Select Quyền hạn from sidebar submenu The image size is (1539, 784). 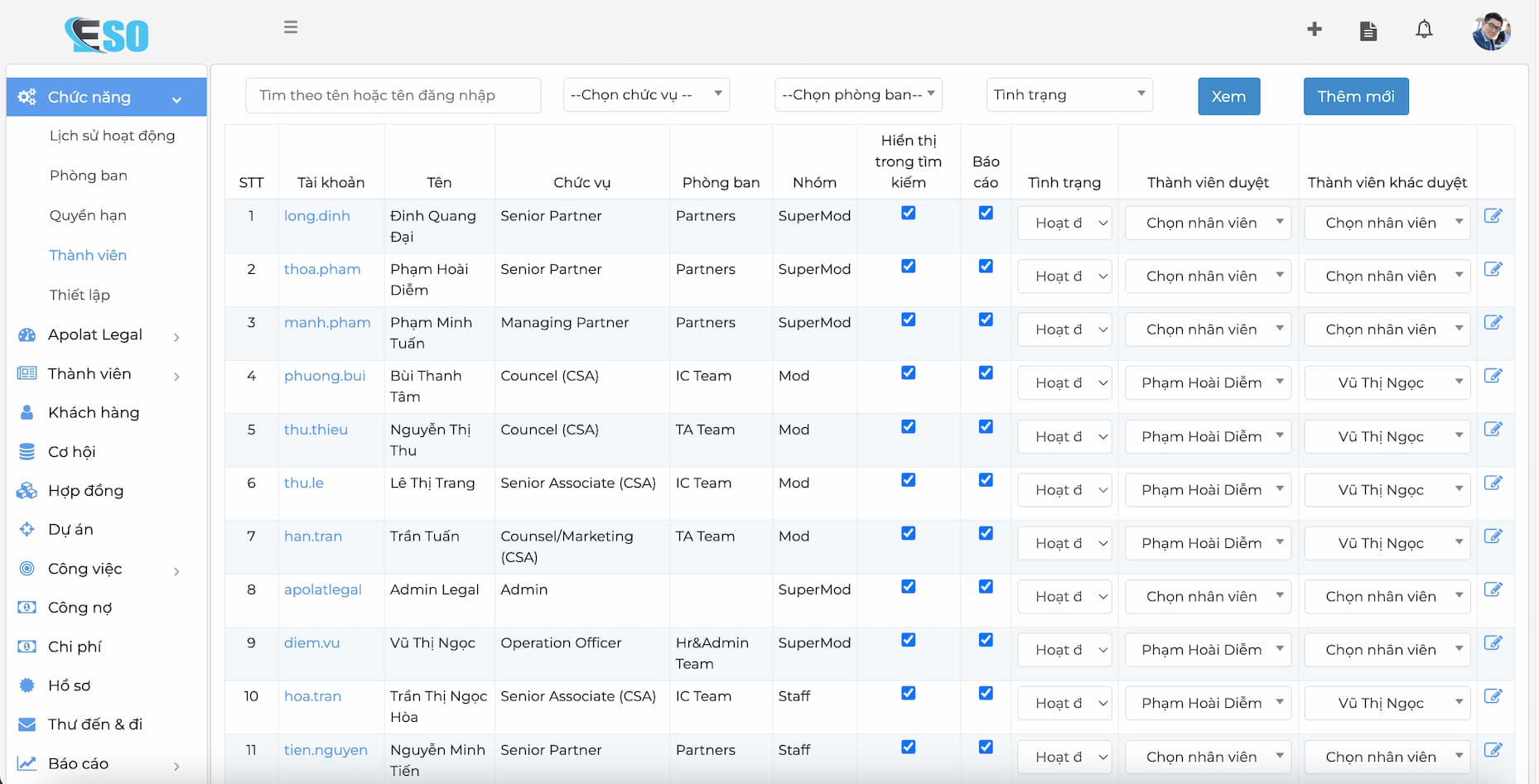coord(88,215)
